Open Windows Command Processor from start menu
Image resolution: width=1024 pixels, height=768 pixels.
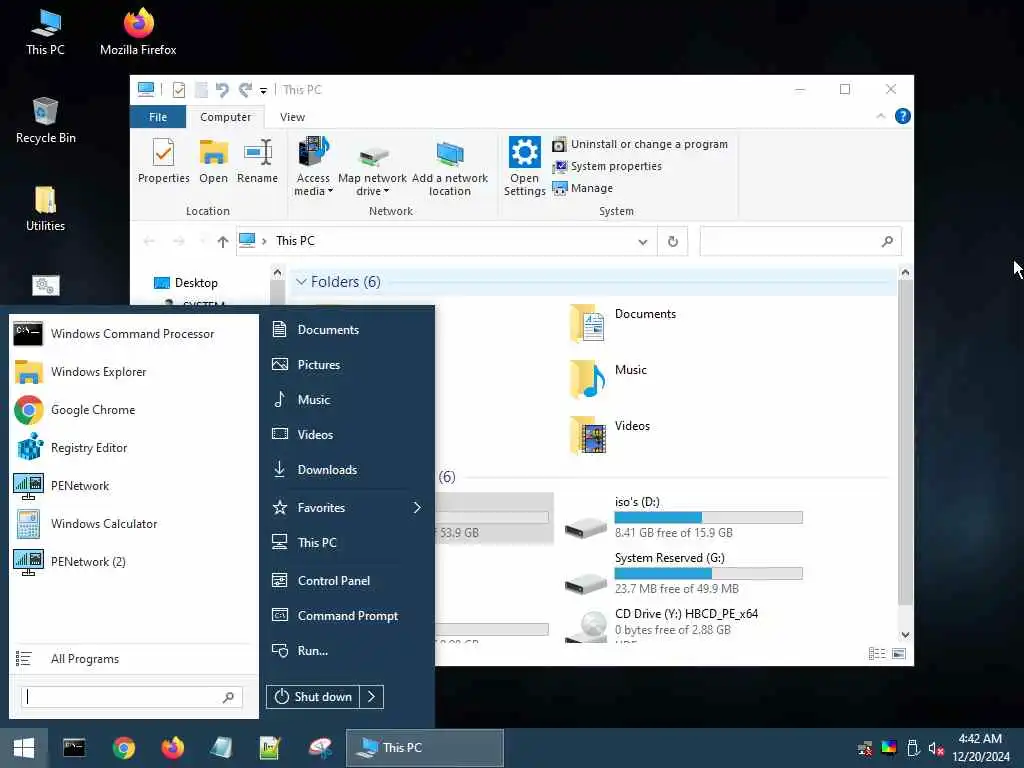(x=133, y=334)
